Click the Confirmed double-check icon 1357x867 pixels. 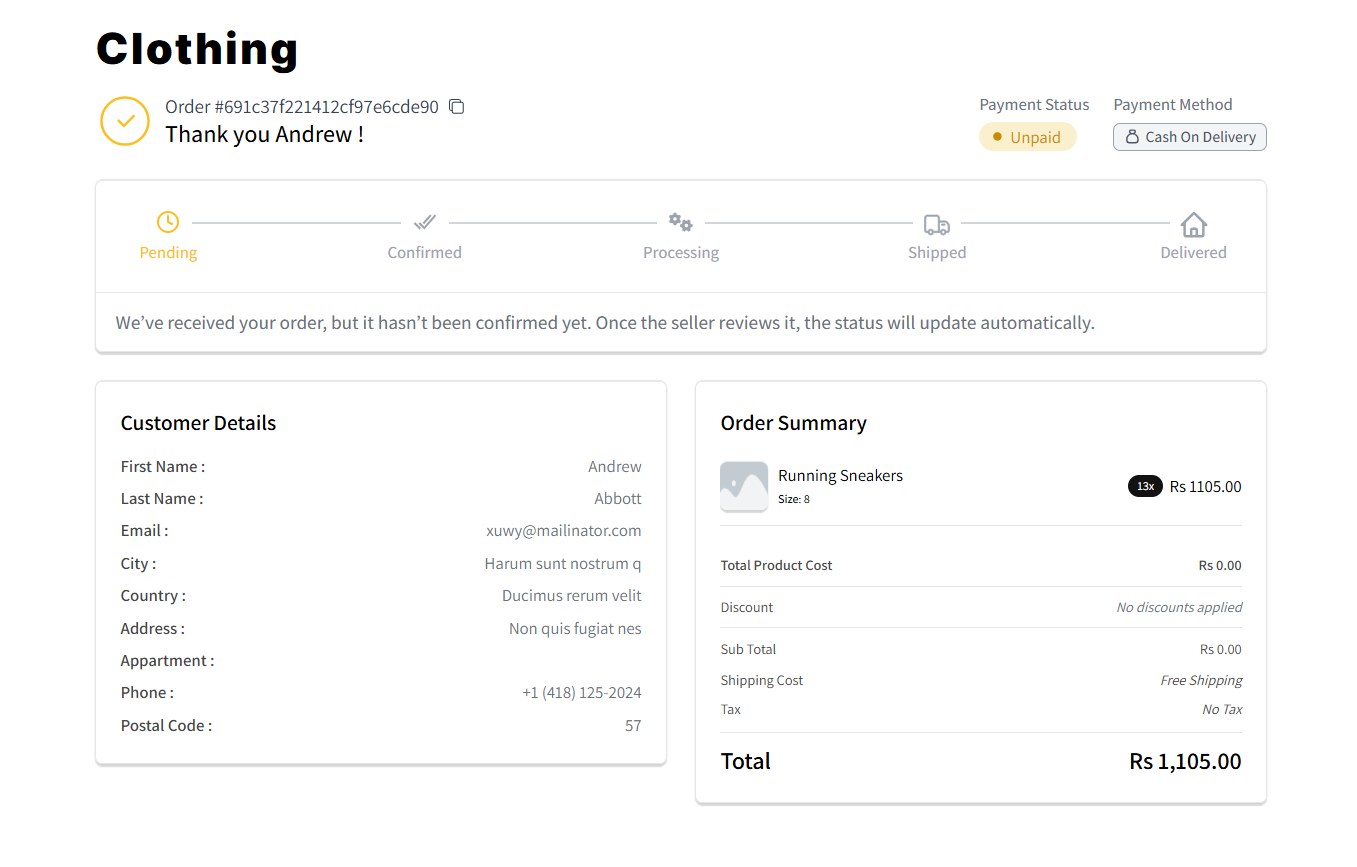[425, 222]
